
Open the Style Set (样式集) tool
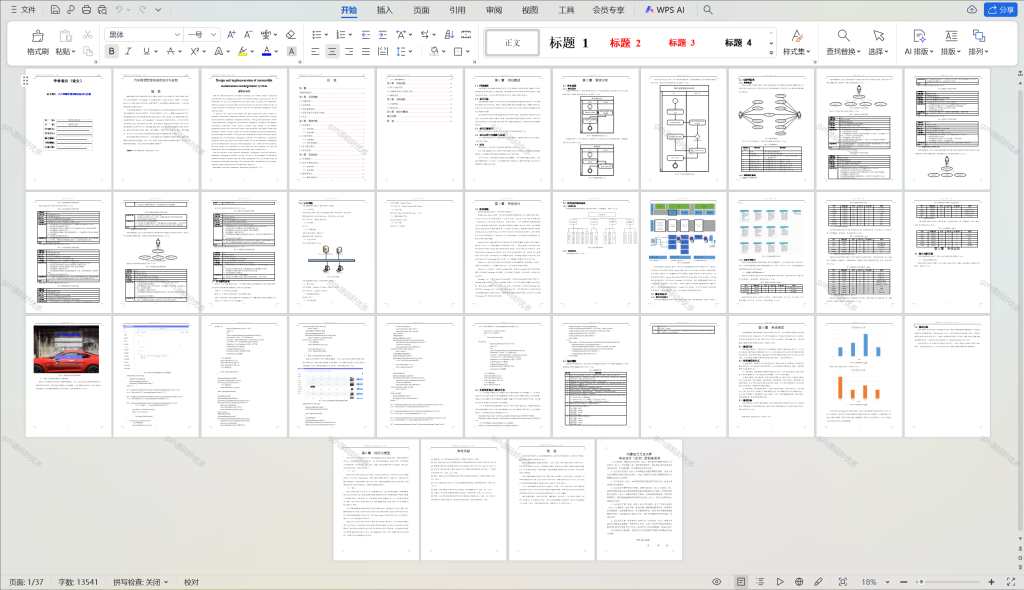797,42
